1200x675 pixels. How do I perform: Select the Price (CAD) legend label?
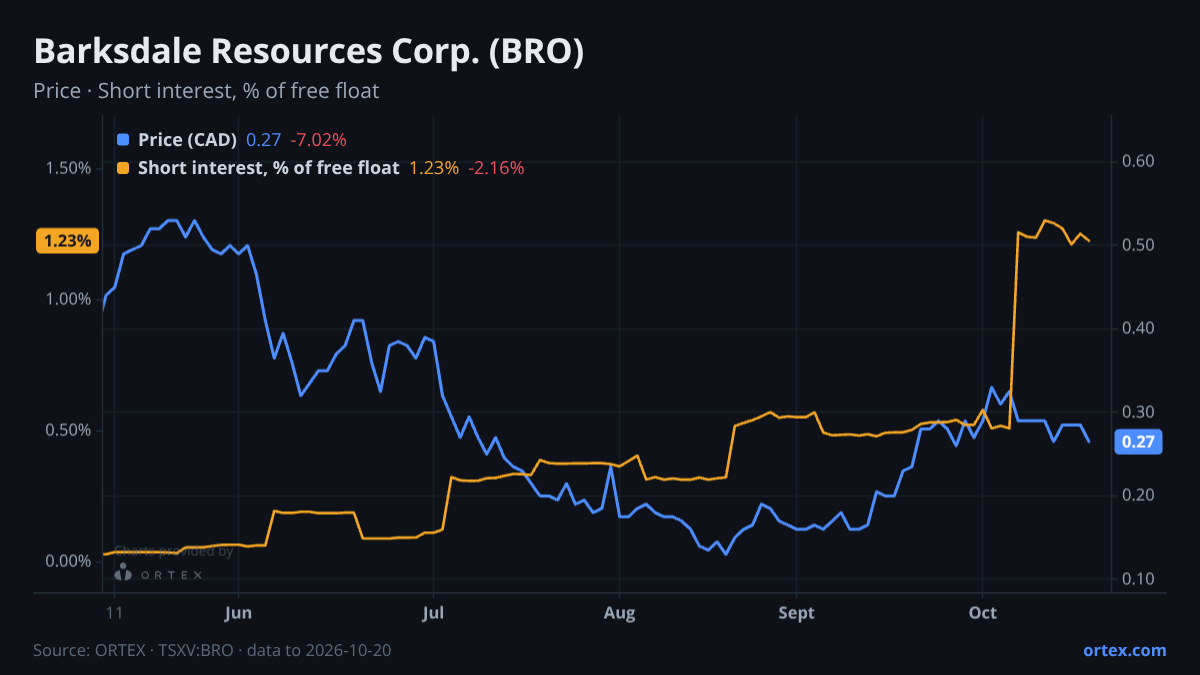tap(188, 140)
